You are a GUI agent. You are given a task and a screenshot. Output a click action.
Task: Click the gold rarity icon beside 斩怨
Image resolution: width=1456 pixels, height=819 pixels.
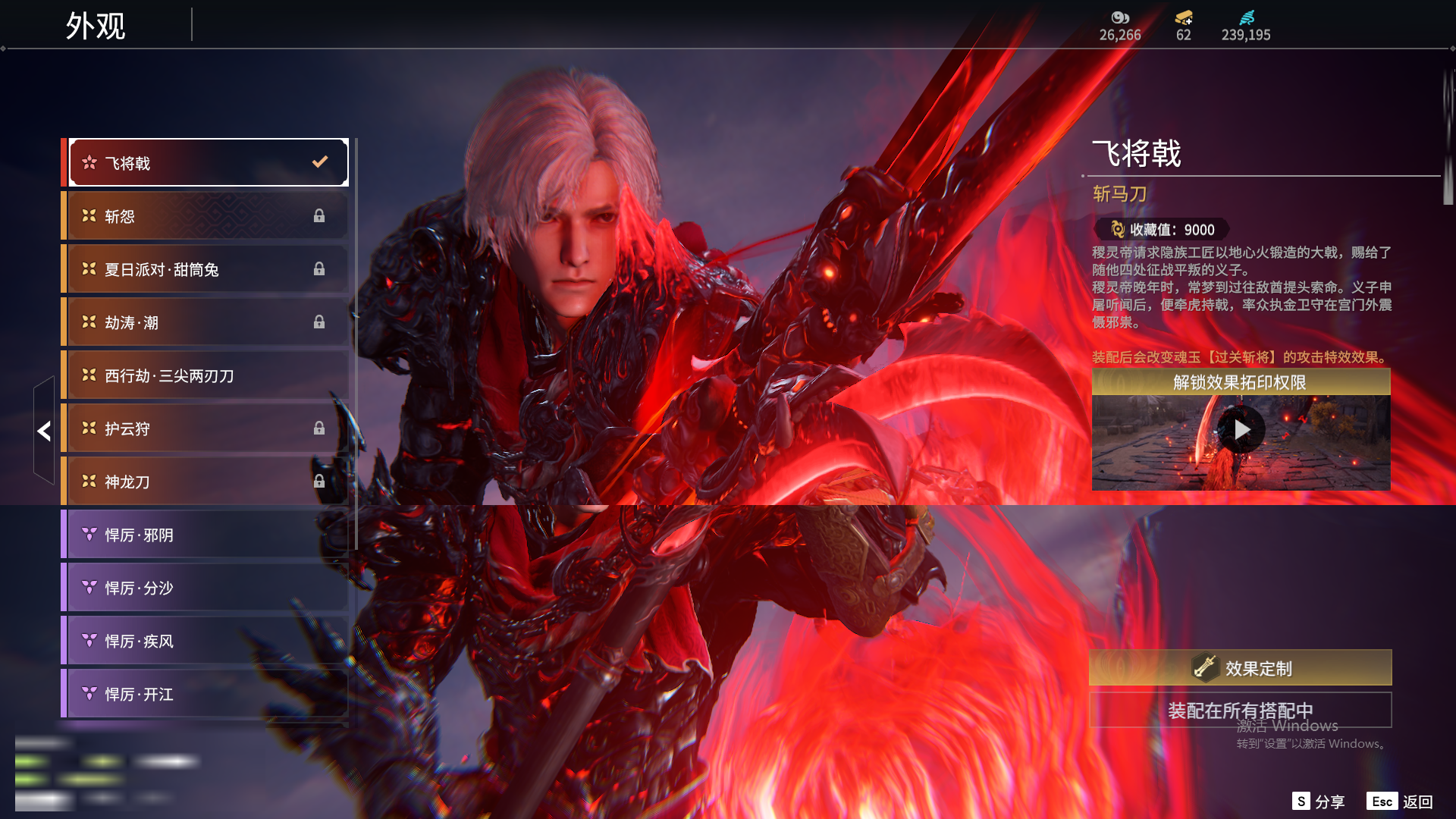(89, 216)
